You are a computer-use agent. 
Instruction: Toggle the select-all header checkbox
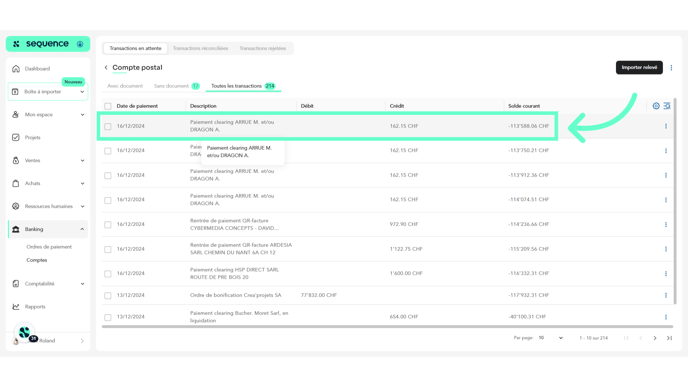coord(108,106)
